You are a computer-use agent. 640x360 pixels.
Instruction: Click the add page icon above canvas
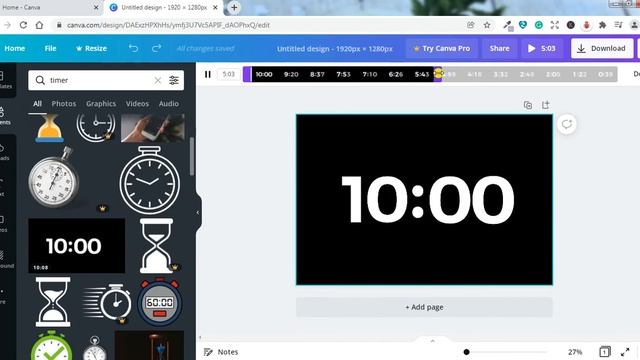point(545,105)
